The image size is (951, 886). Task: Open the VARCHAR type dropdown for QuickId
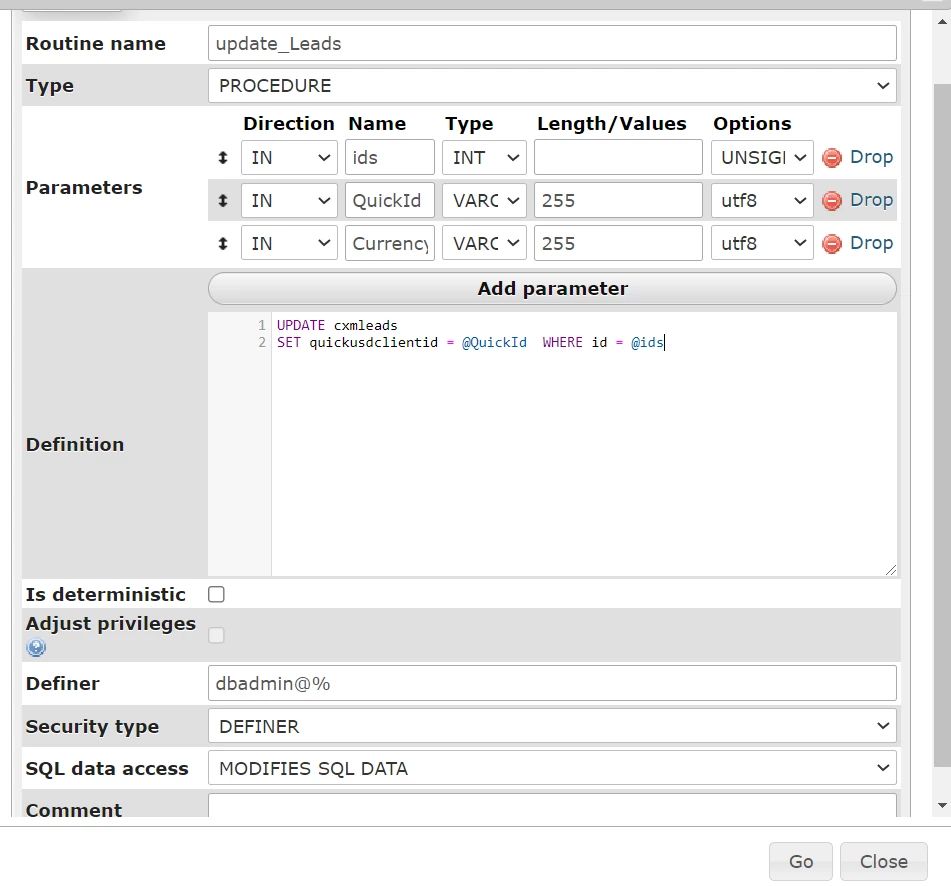[484, 201]
